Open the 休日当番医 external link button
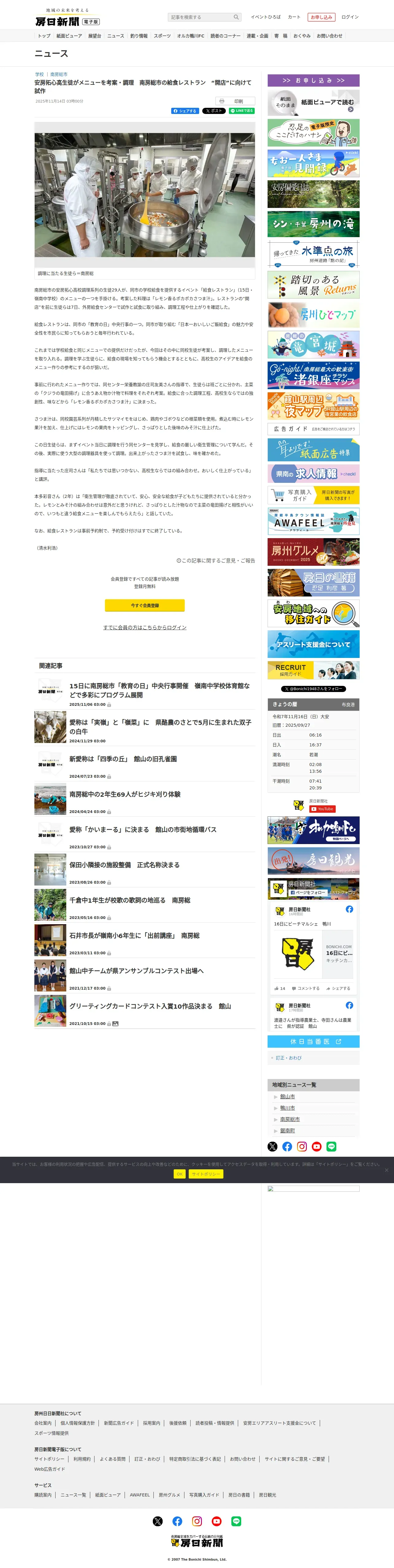The image size is (394, 1568). (314, 1042)
